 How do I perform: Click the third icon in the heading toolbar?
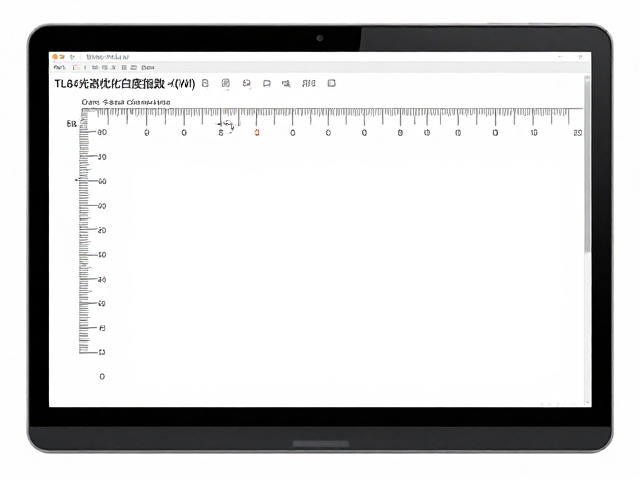coord(247,83)
